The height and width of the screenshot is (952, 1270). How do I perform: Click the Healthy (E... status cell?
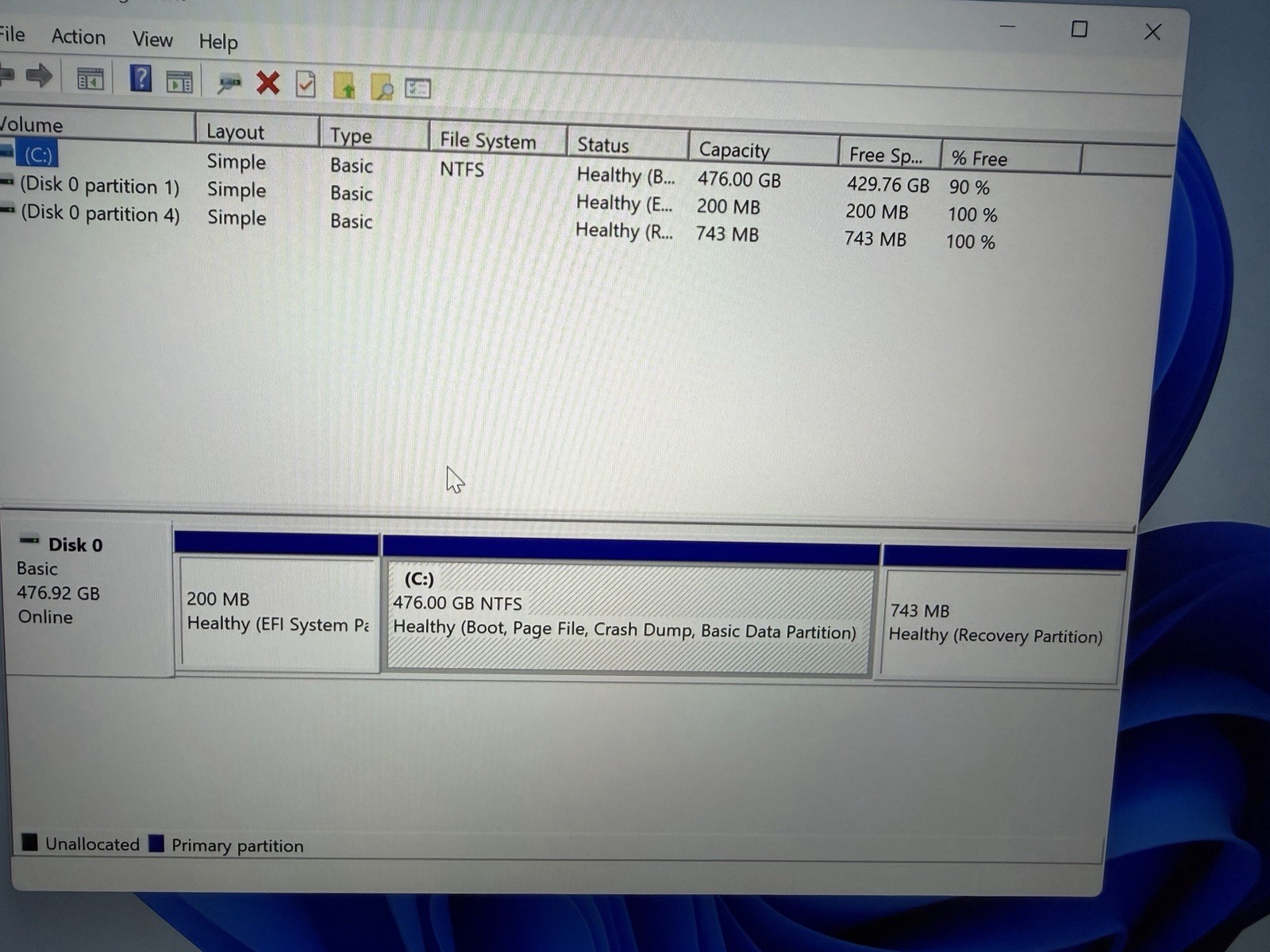624,203
